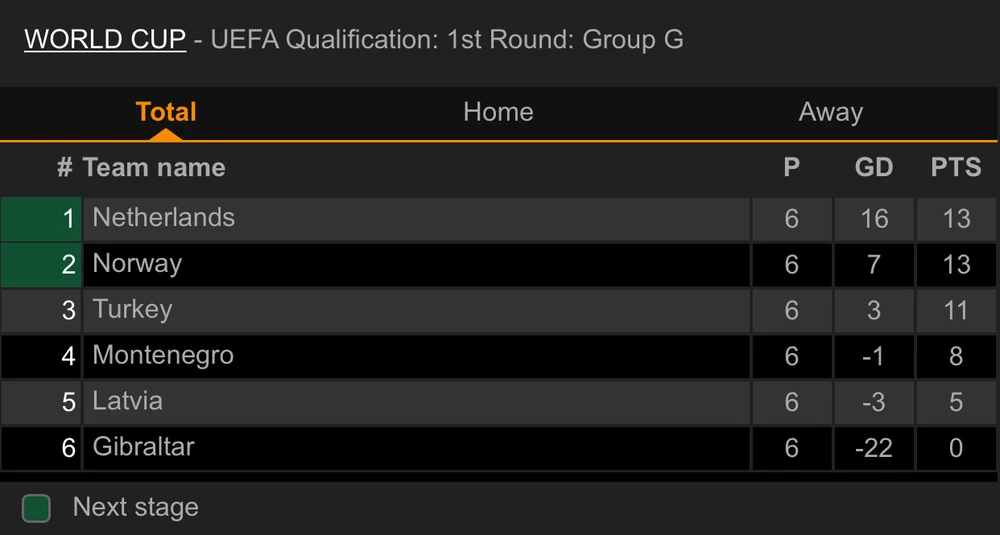Screen dimensions: 1000x535
Task: Click the green rank 2 position cell
Action: click(41, 265)
